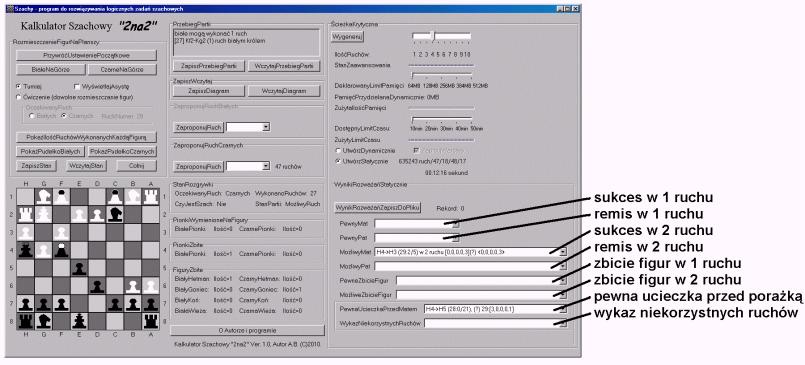Select the white knight on square G1
This screenshot has width=805, height=365.
coord(43,196)
